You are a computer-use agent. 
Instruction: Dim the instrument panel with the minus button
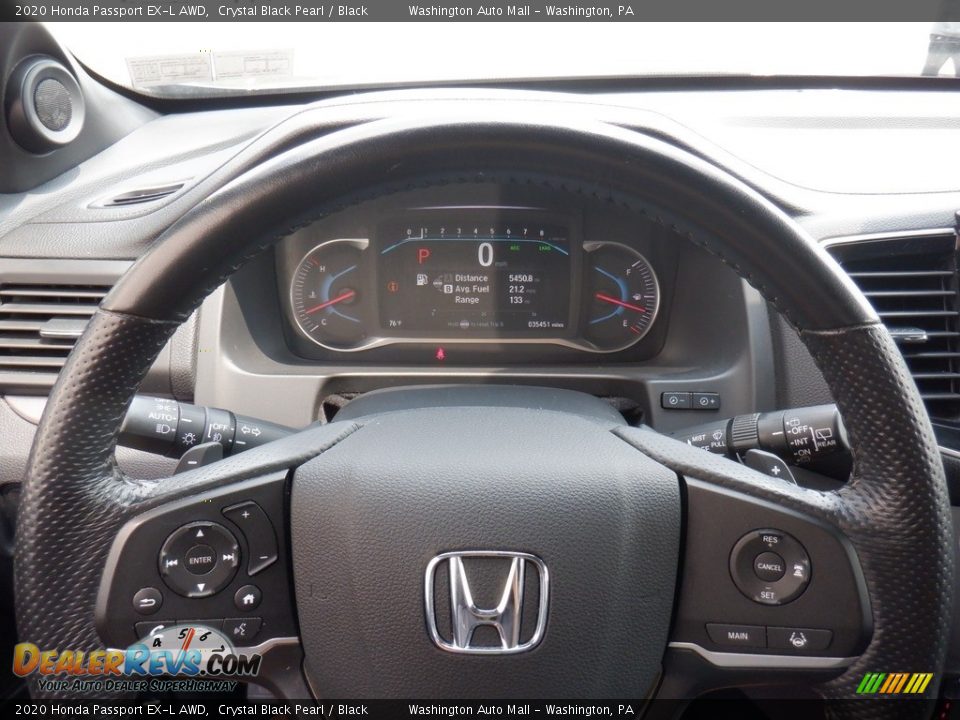pyautogui.click(x=676, y=401)
